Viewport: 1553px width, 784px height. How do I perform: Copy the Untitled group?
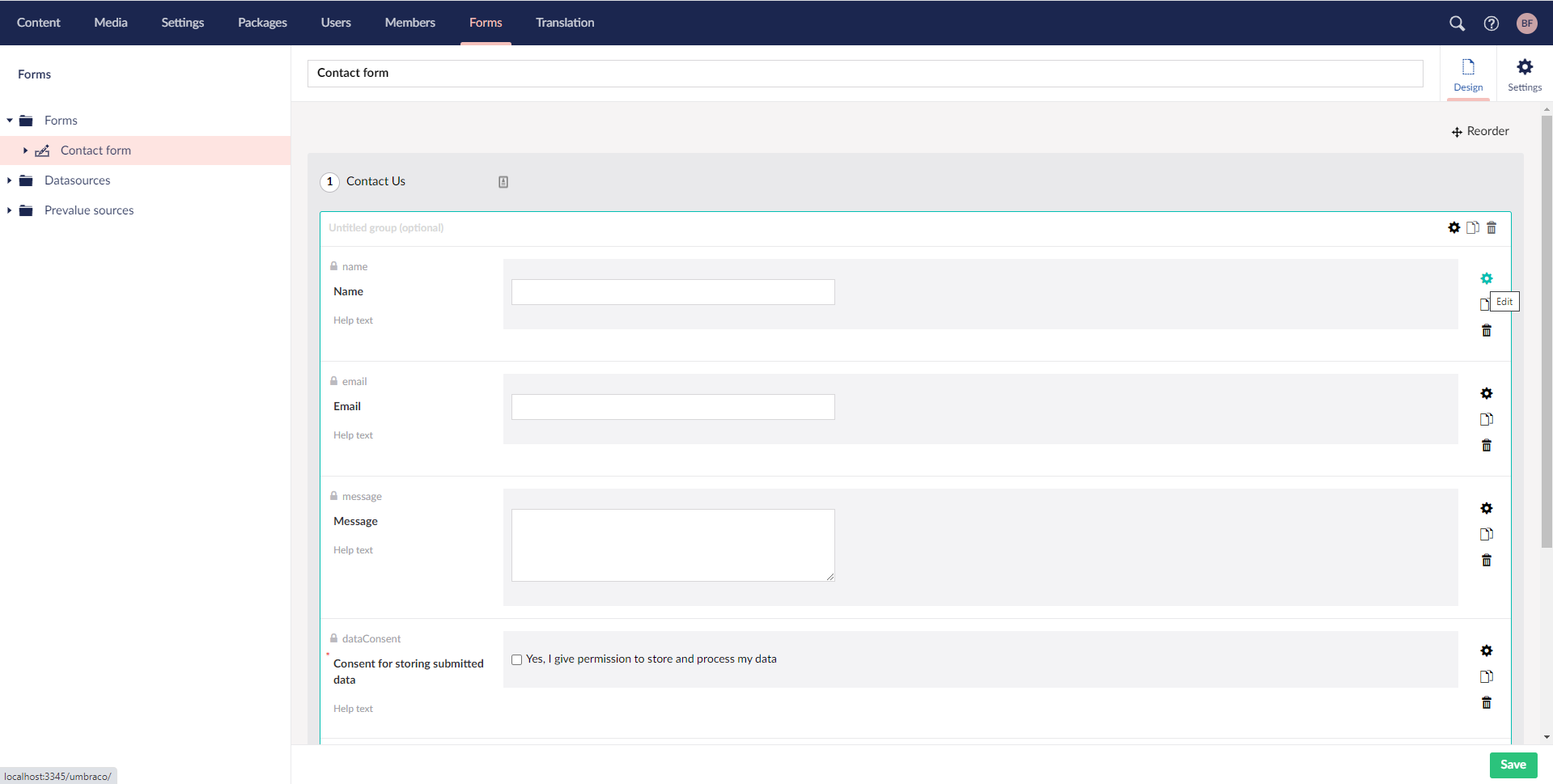(x=1473, y=227)
